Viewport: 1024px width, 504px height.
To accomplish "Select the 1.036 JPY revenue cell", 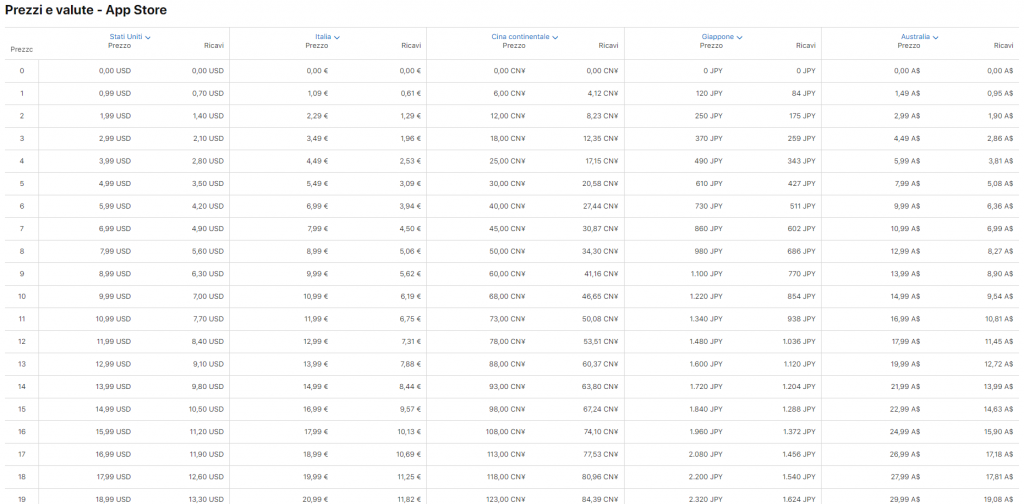I will click(x=800, y=341).
